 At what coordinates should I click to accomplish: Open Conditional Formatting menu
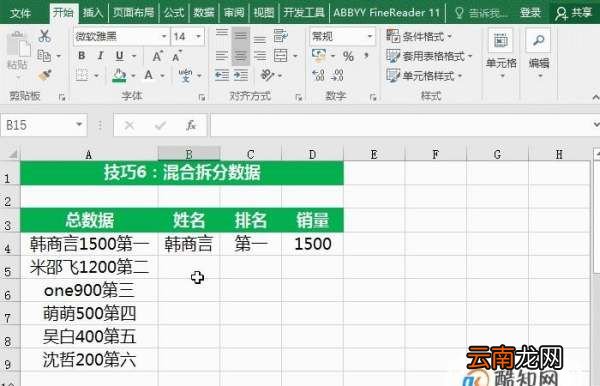(x=419, y=36)
